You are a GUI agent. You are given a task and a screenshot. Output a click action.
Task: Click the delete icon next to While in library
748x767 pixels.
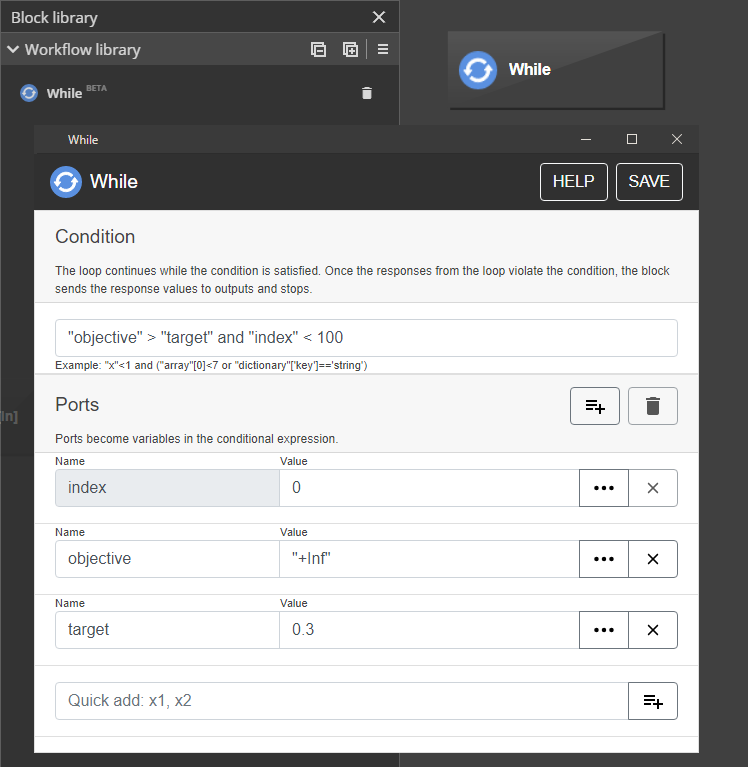(x=366, y=93)
